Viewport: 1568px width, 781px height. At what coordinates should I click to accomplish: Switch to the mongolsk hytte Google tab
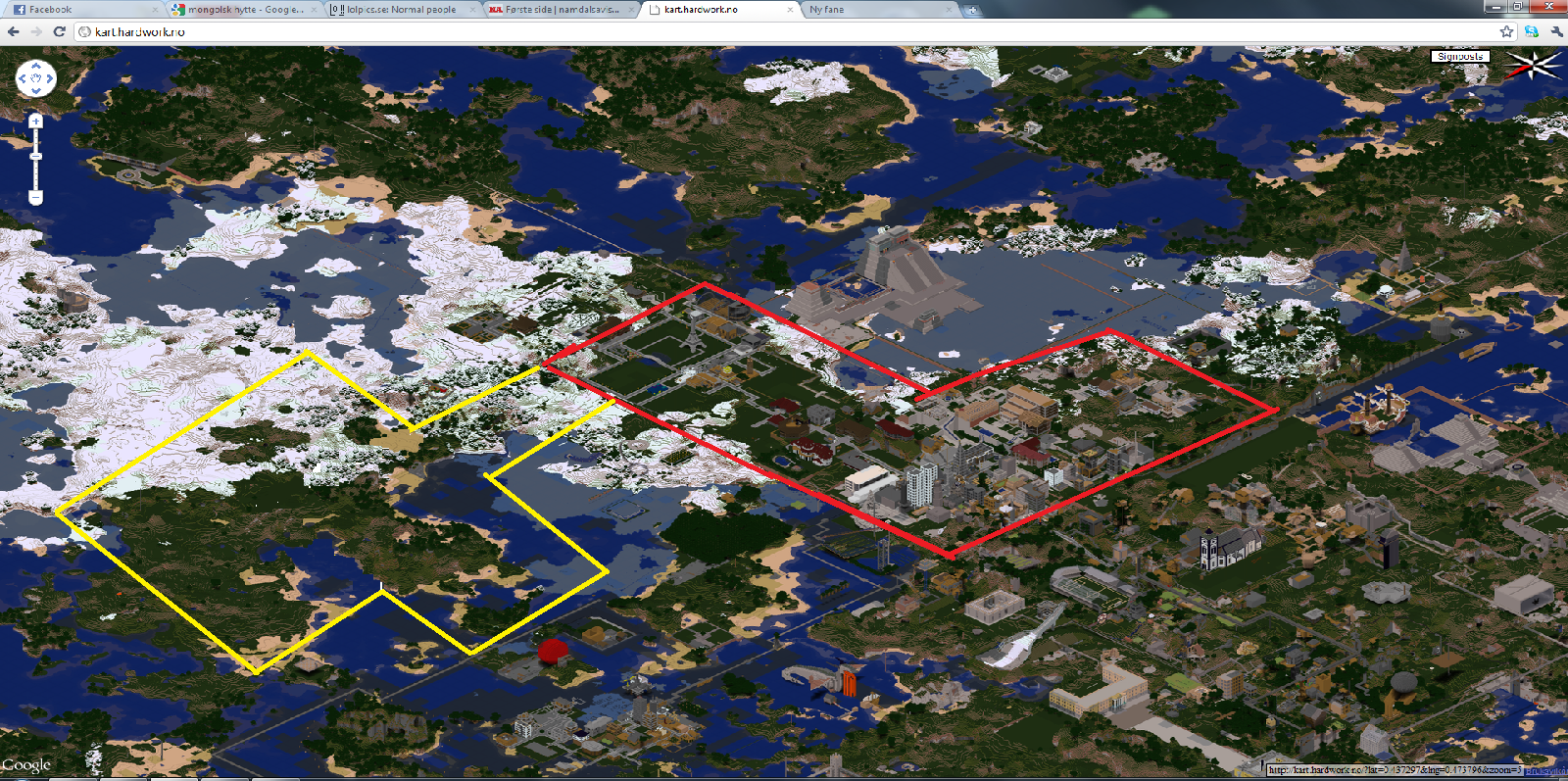click(244, 9)
